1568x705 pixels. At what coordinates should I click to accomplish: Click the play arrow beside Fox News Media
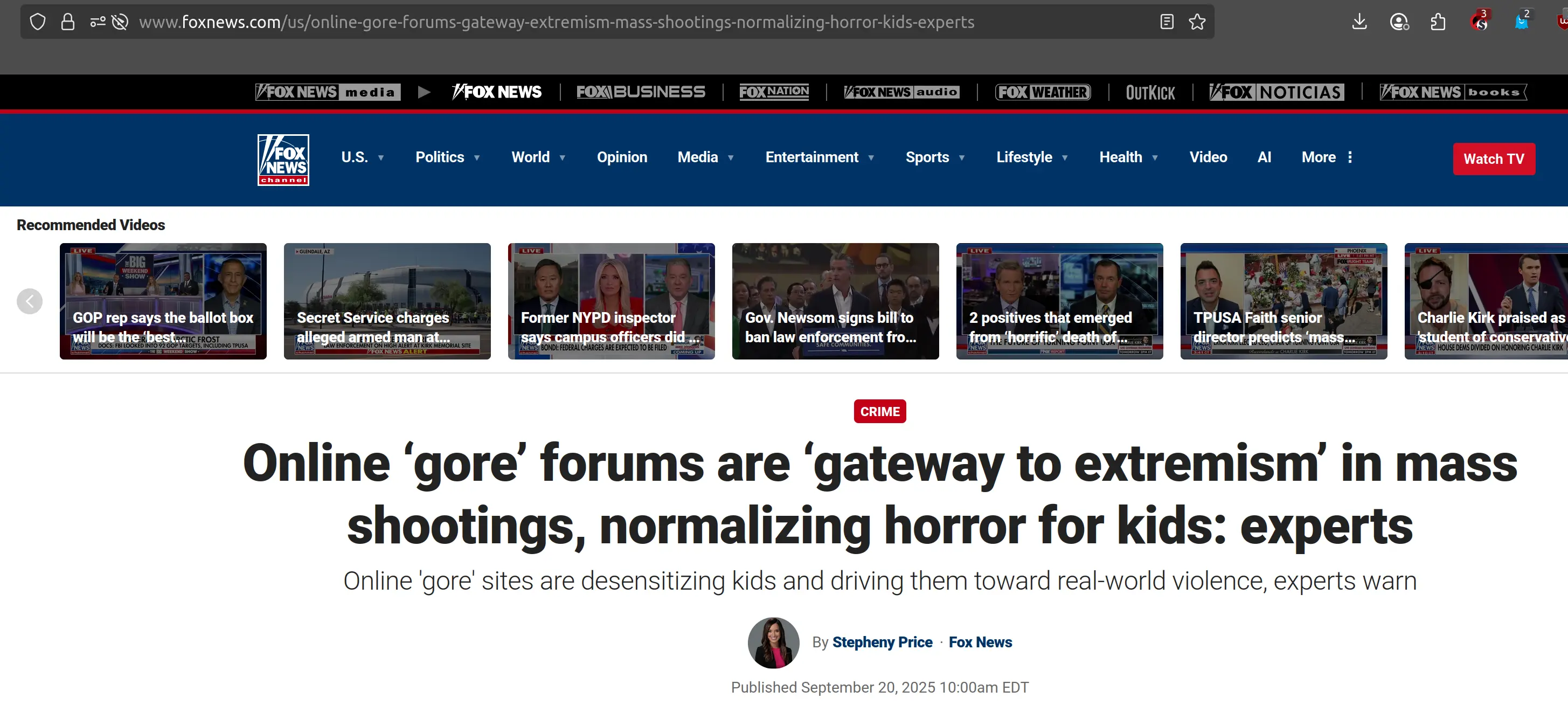(x=424, y=92)
